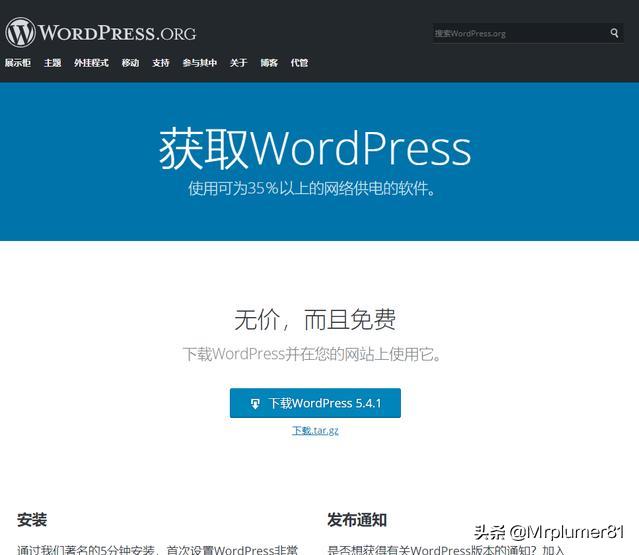Screen dimensions: 639x555
Task: Open the 外挂程式 menu item
Action: [91, 63]
